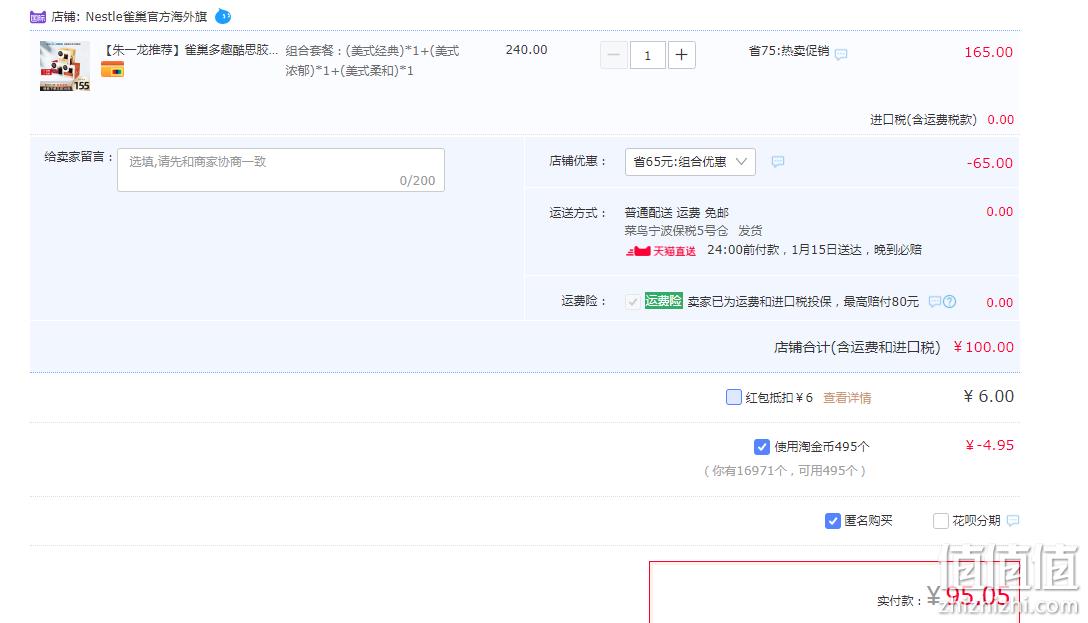Click the info bubble beside 花呗分期
This screenshot has height=623, width=1088.
[1013, 520]
